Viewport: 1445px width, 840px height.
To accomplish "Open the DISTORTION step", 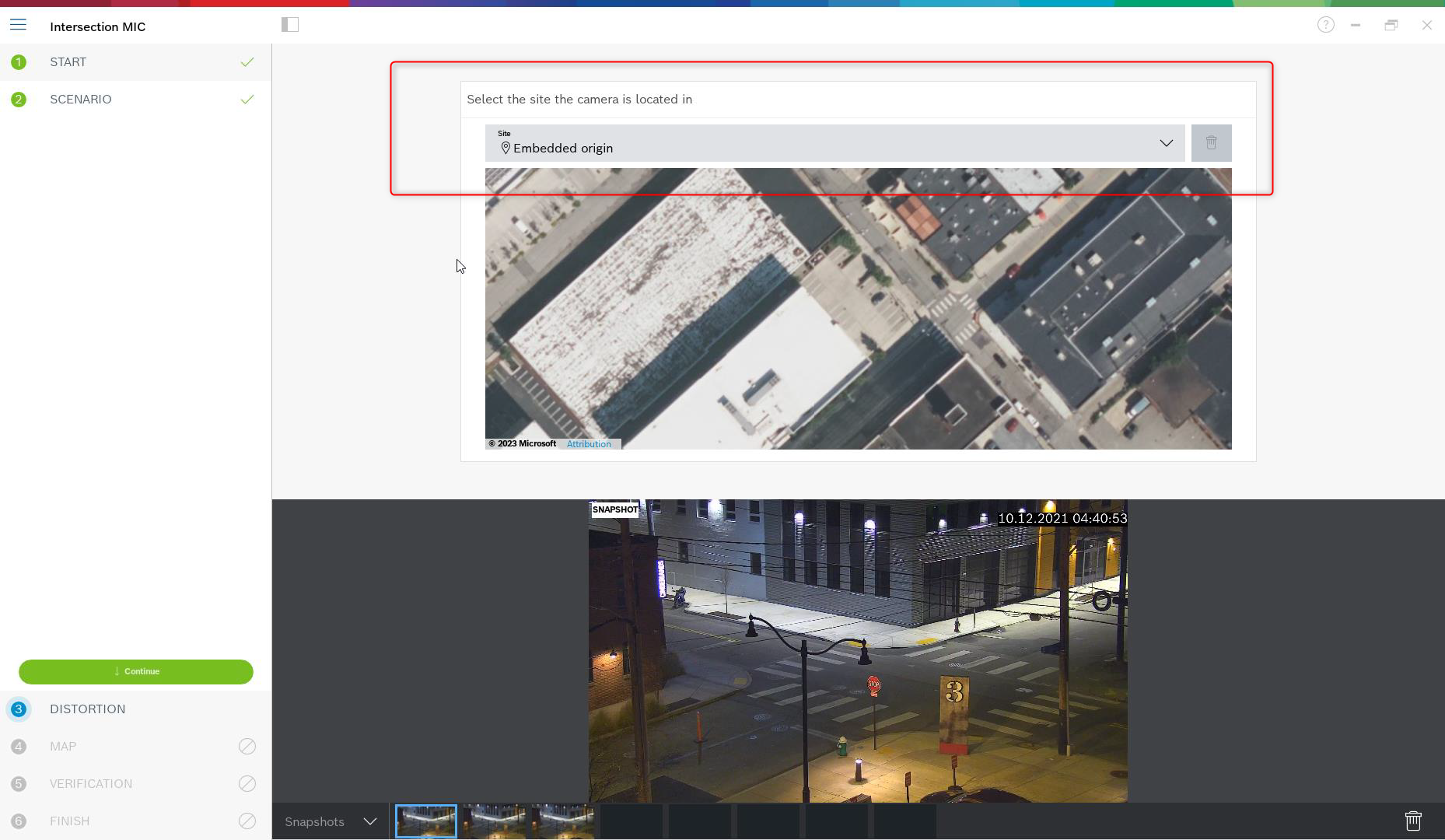I will tap(87, 709).
